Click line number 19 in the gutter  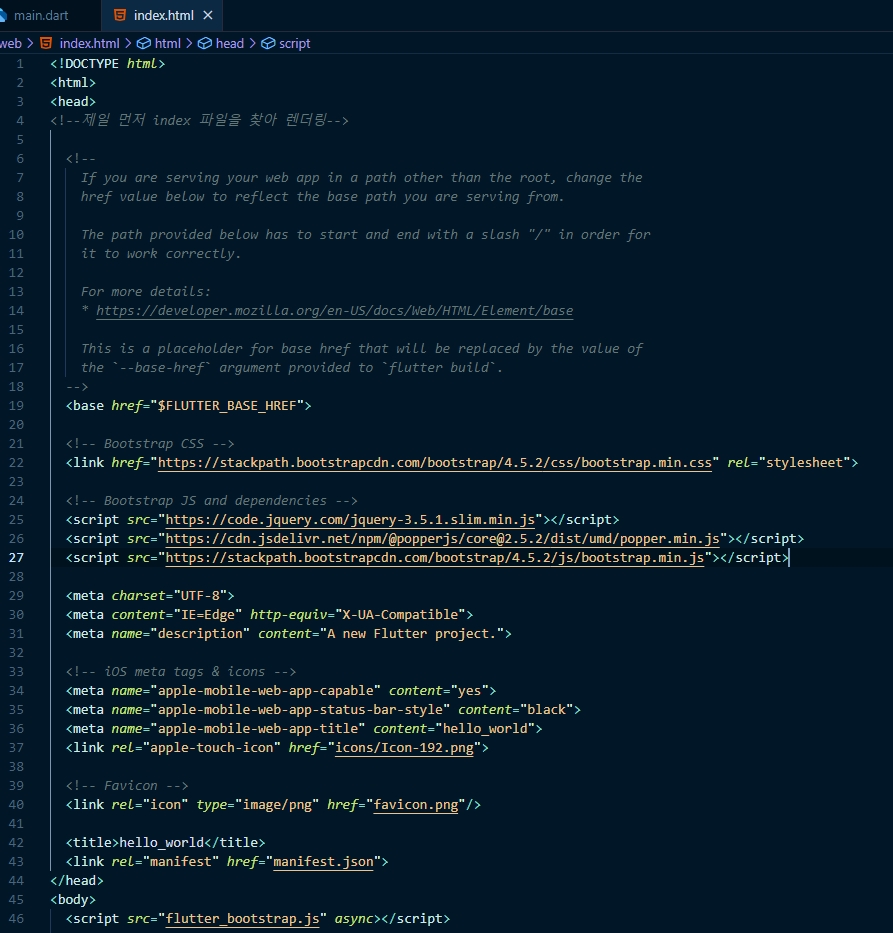coord(16,406)
